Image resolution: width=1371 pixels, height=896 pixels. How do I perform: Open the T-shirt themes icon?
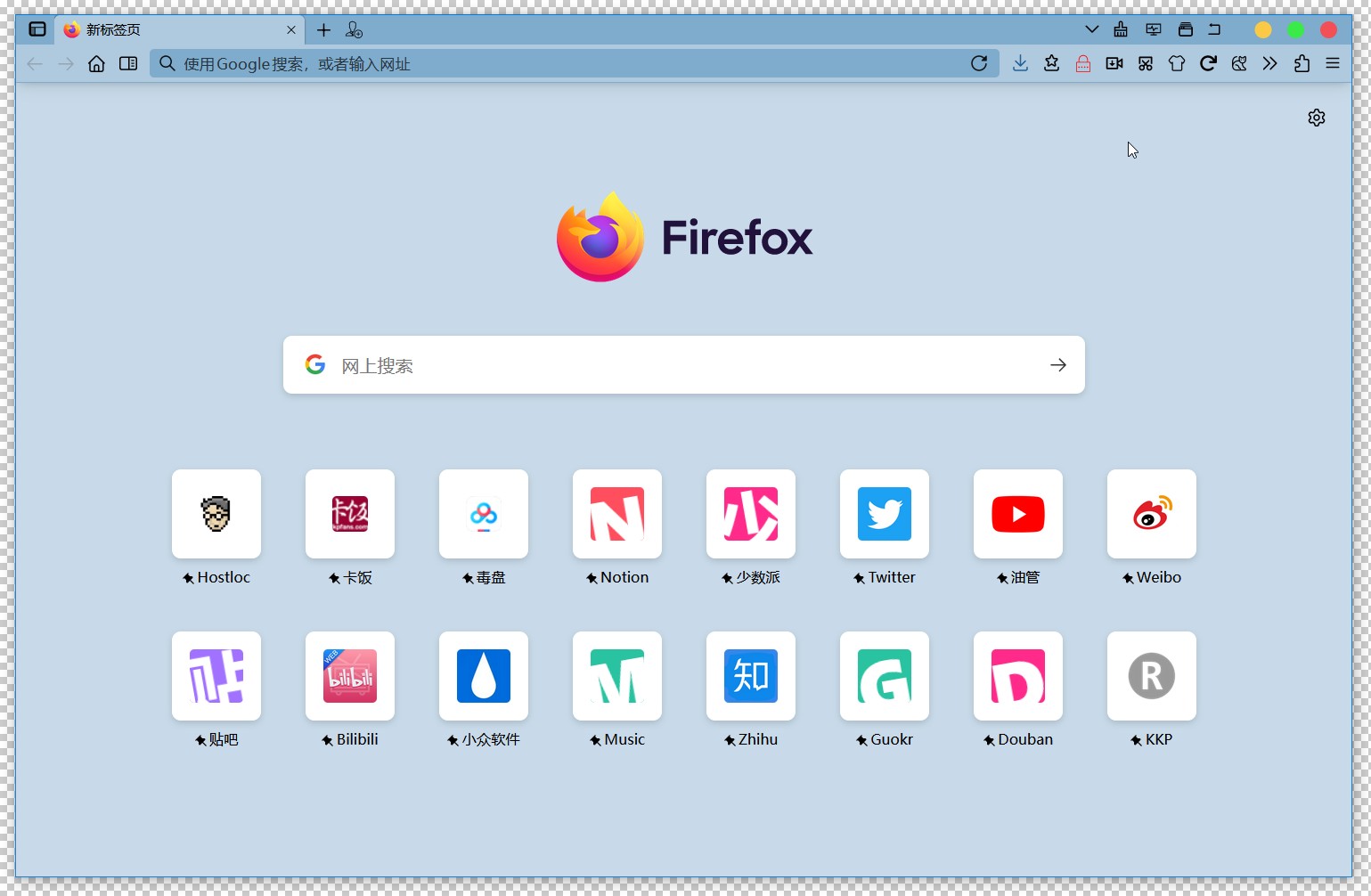(x=1177, y=63)
